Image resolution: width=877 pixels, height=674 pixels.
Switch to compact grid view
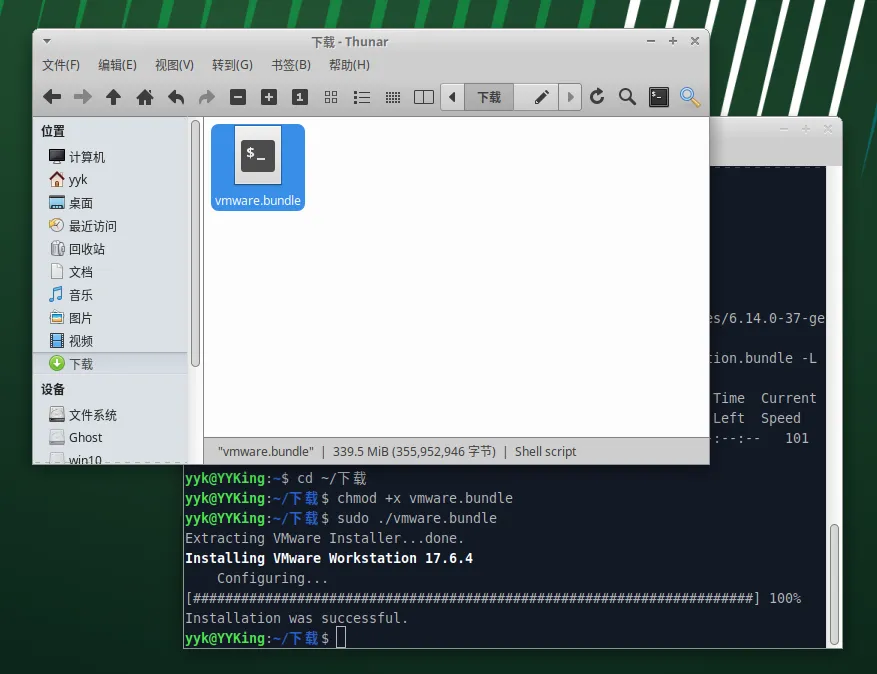[x=393, y=97]
